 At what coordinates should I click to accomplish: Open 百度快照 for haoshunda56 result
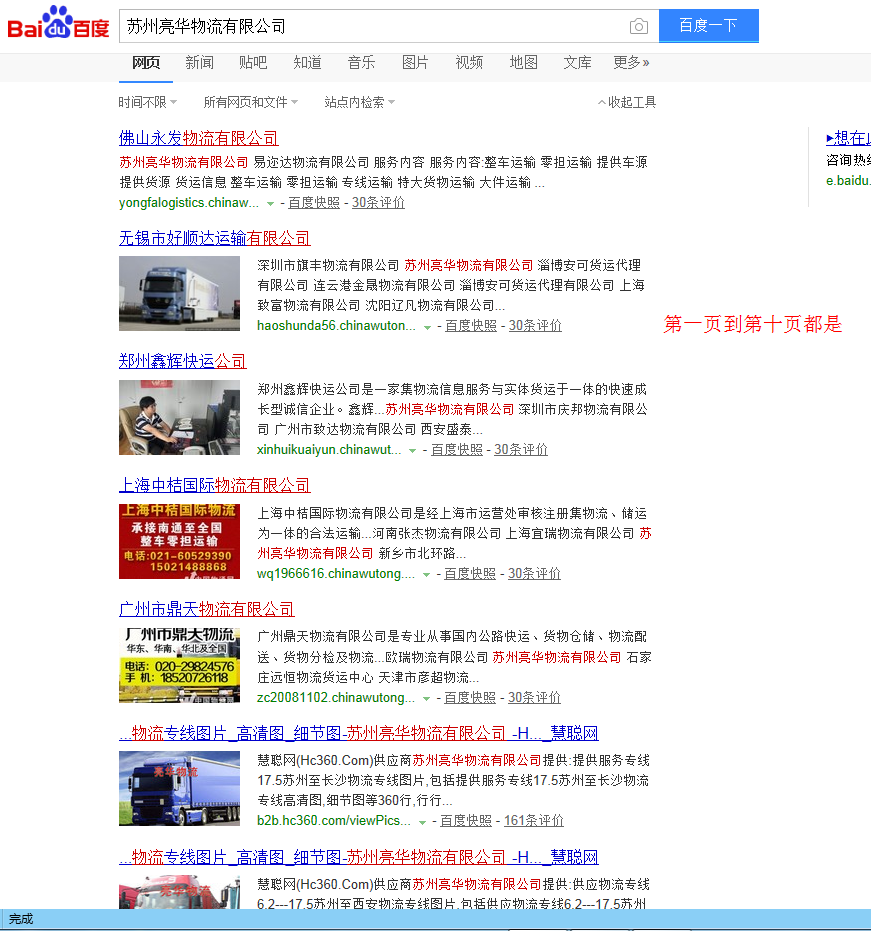coord(471,325)
